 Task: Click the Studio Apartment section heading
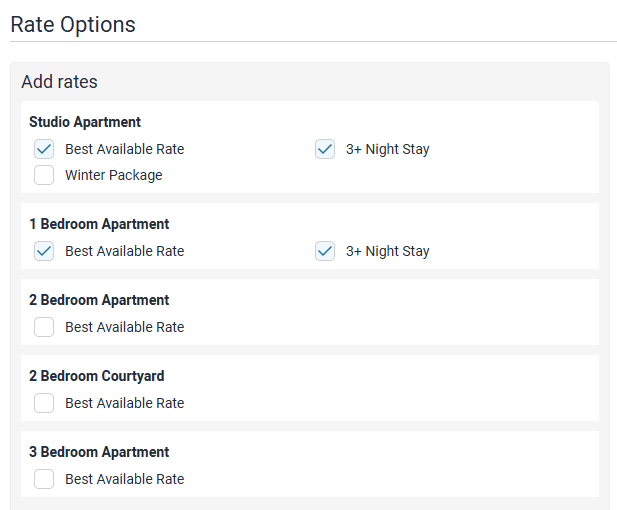point(85,122)
